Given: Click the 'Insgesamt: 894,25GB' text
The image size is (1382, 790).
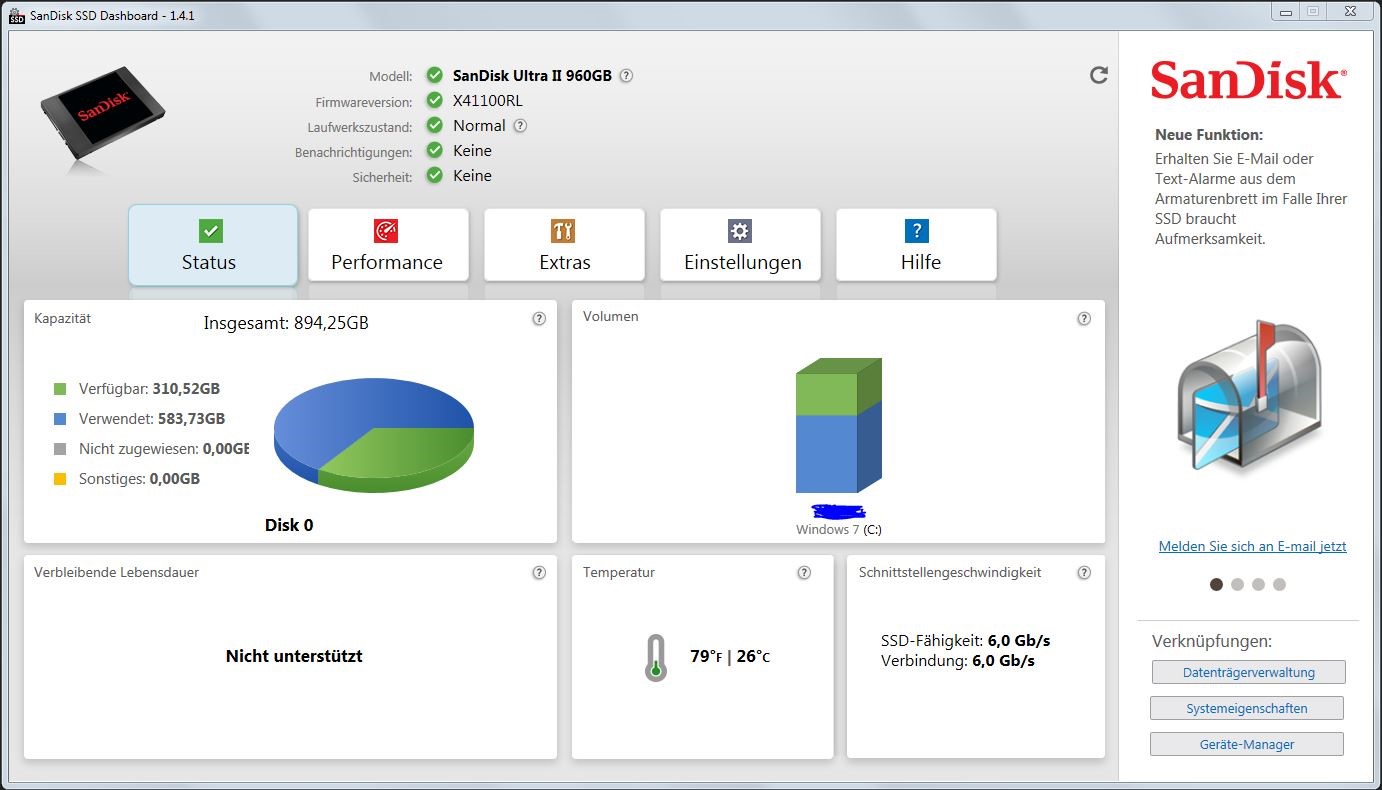Looking at the screenshot, I should coord(286,323).
